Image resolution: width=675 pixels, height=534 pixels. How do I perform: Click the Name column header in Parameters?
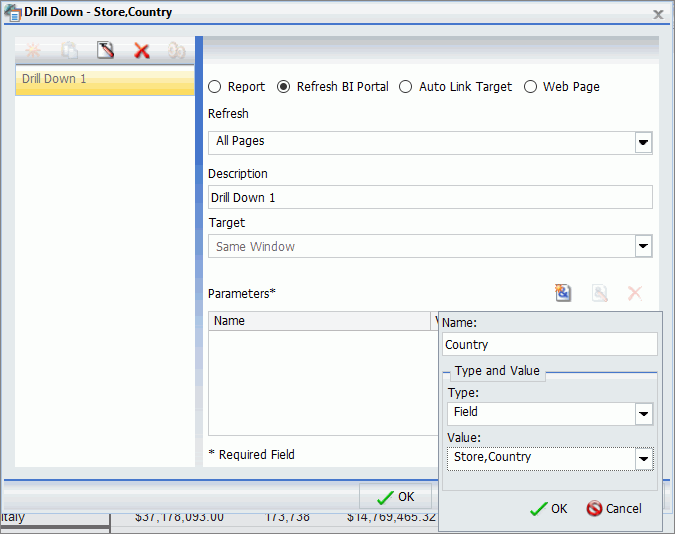point(319,321)
